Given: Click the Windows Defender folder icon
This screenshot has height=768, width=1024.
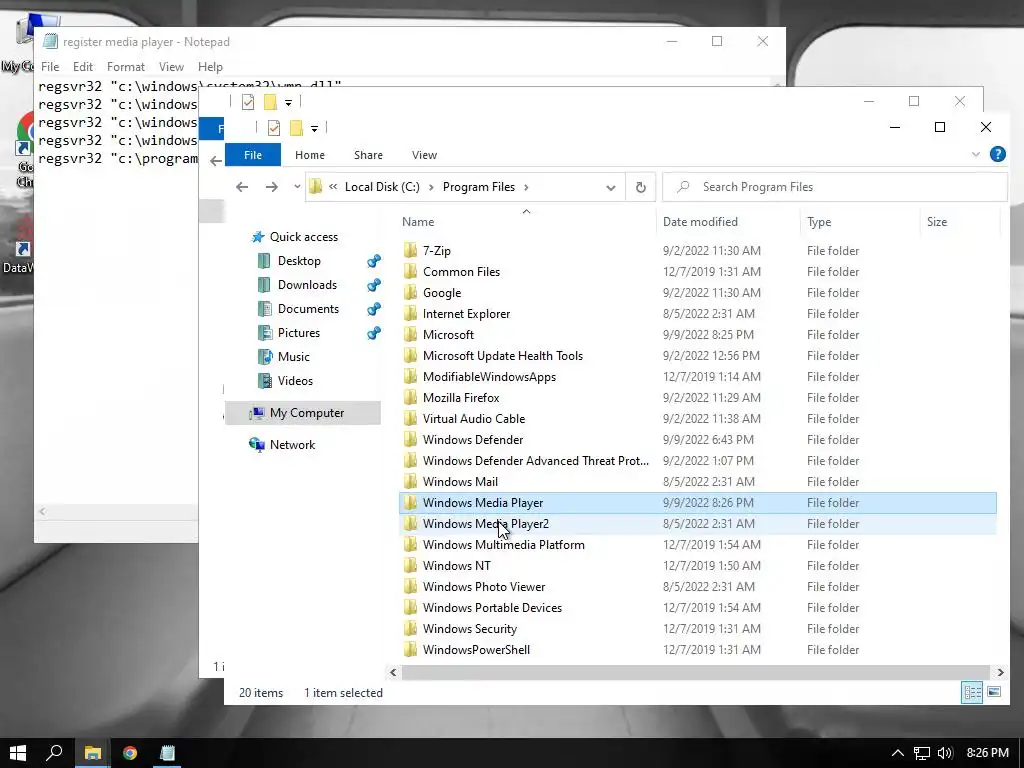Looking at the screenshot, I should (410, 440).
